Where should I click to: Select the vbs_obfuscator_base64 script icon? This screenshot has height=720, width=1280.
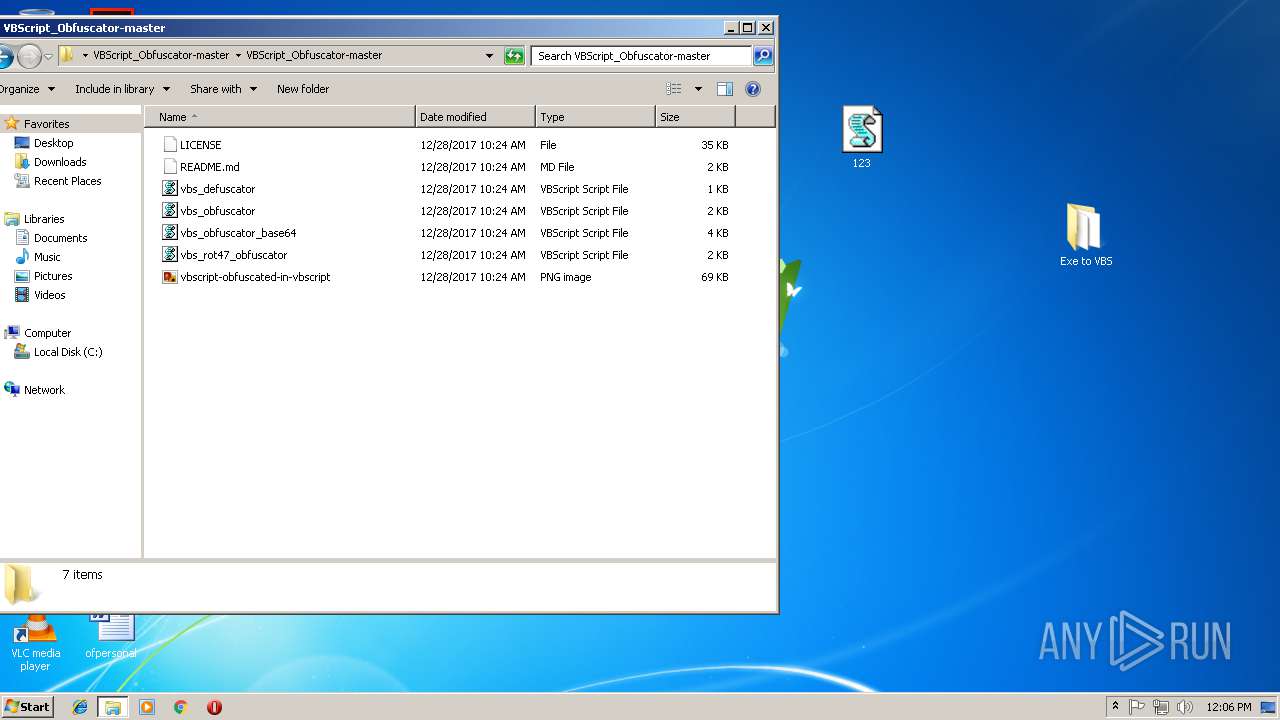pyautogui.click(x=170, y=233)
